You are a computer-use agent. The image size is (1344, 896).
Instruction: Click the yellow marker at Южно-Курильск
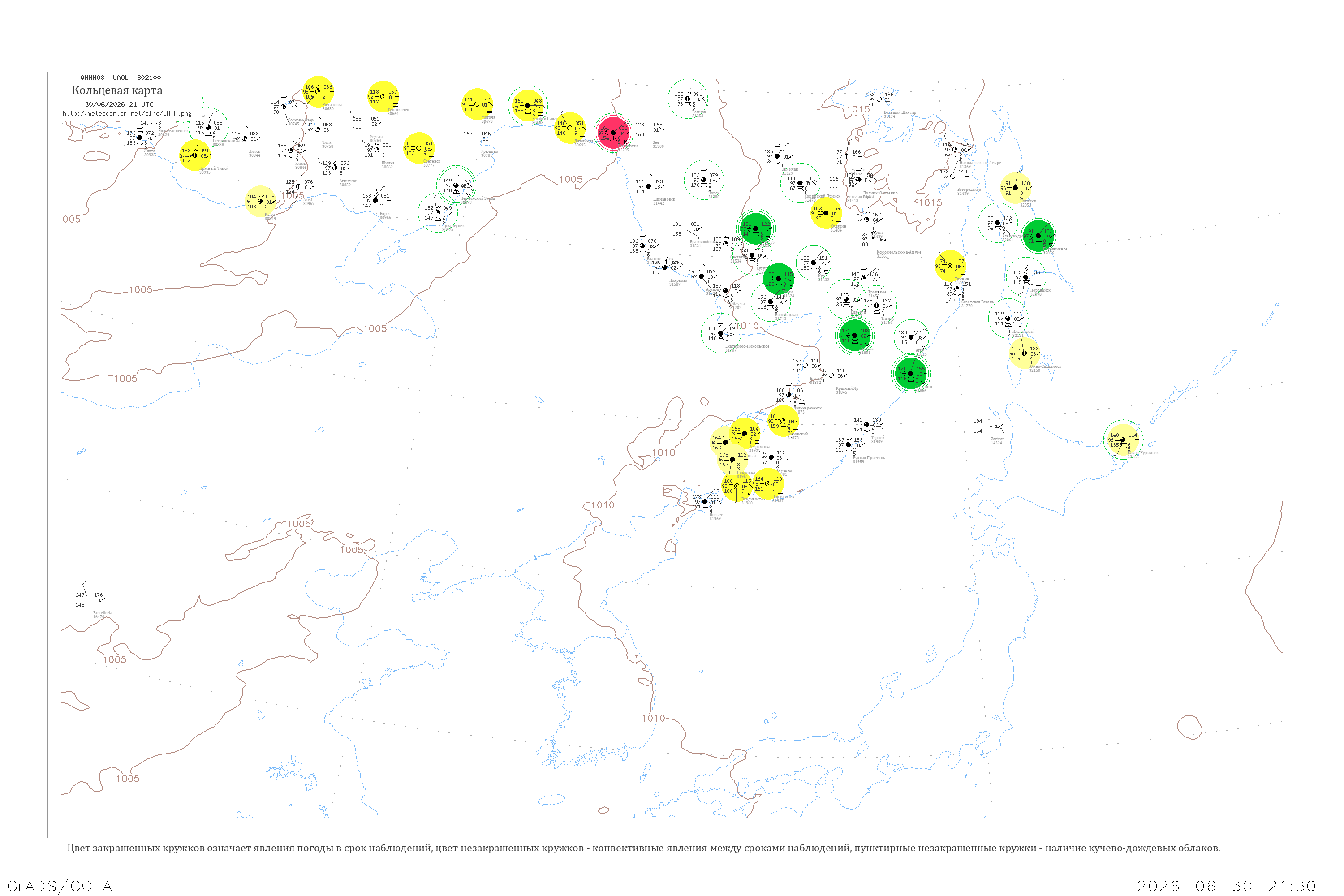pos(1123,439)
